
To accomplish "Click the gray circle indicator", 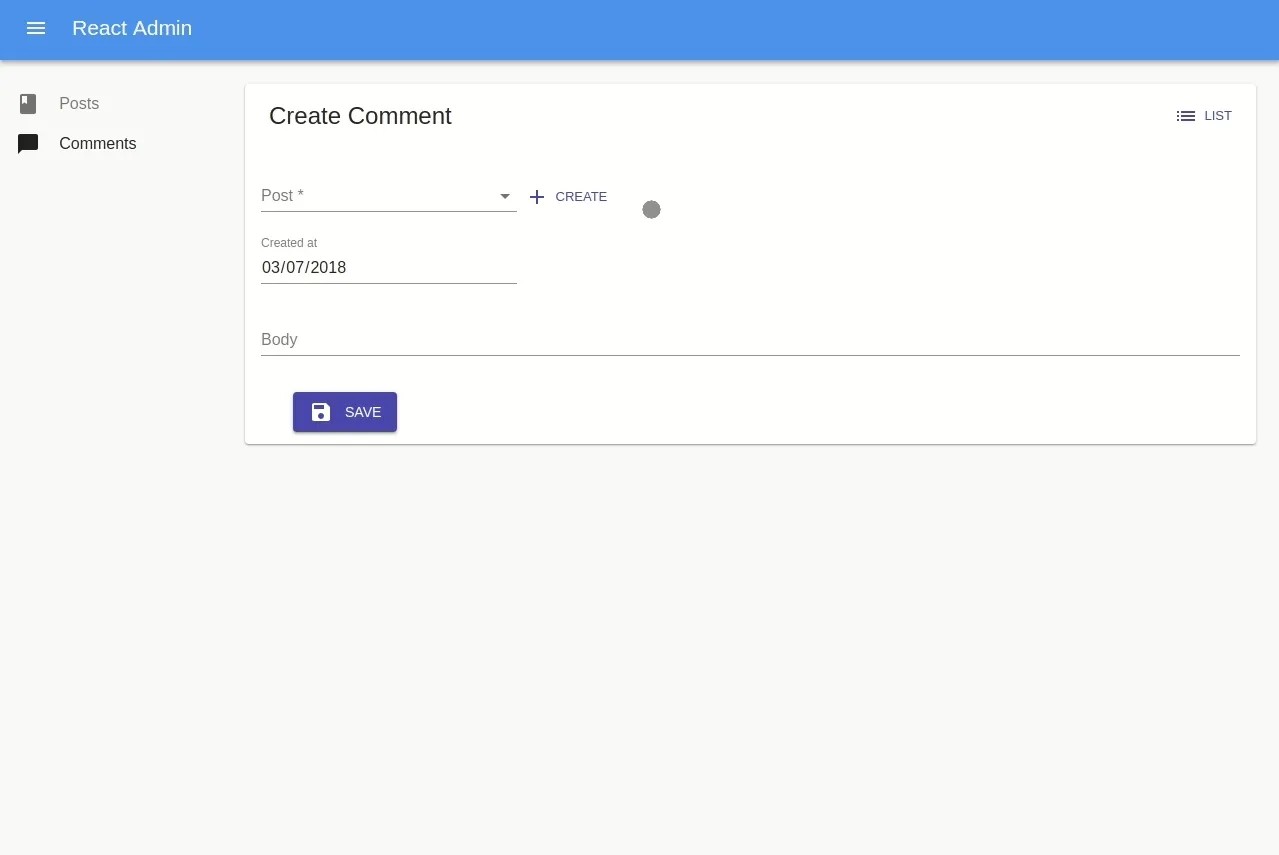I will pyautogui.click(x=651, y=209).
